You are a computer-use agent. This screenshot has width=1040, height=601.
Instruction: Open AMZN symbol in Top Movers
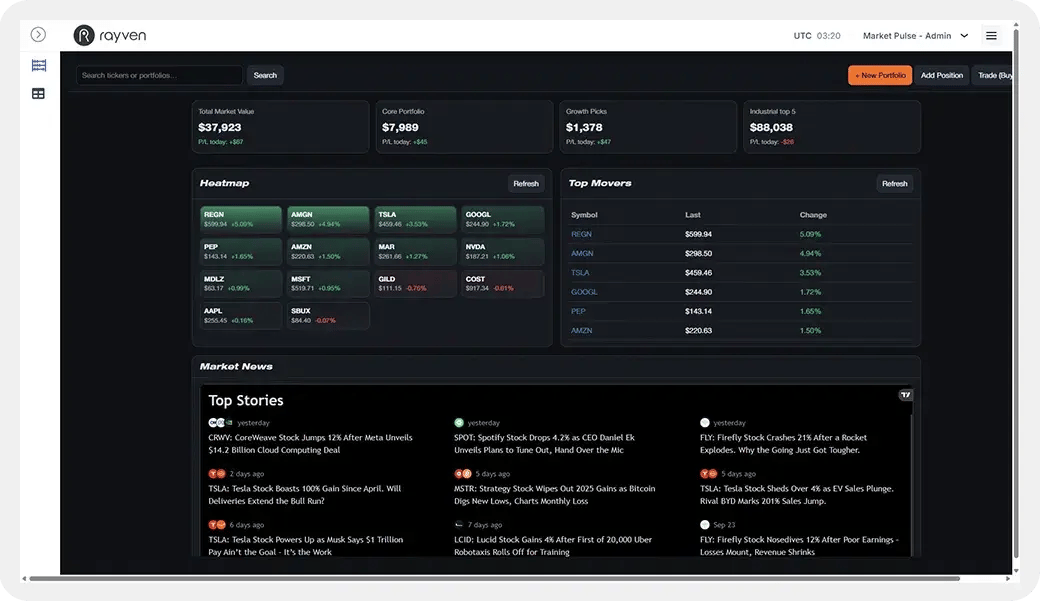pyautogui.click(x=581, y=330)
